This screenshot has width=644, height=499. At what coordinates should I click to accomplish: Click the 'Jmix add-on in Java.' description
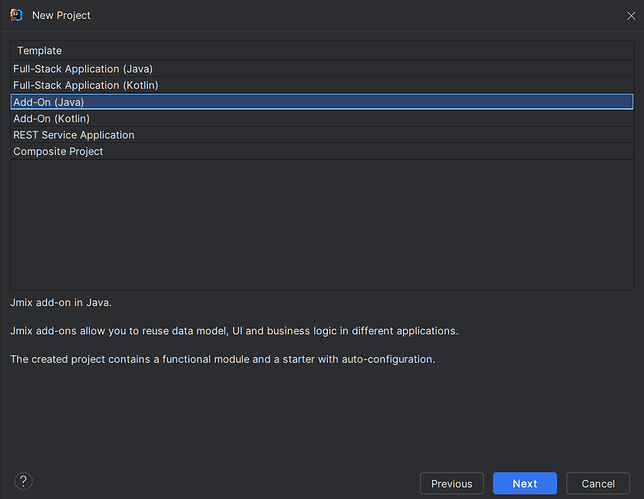tap(61, 303)
